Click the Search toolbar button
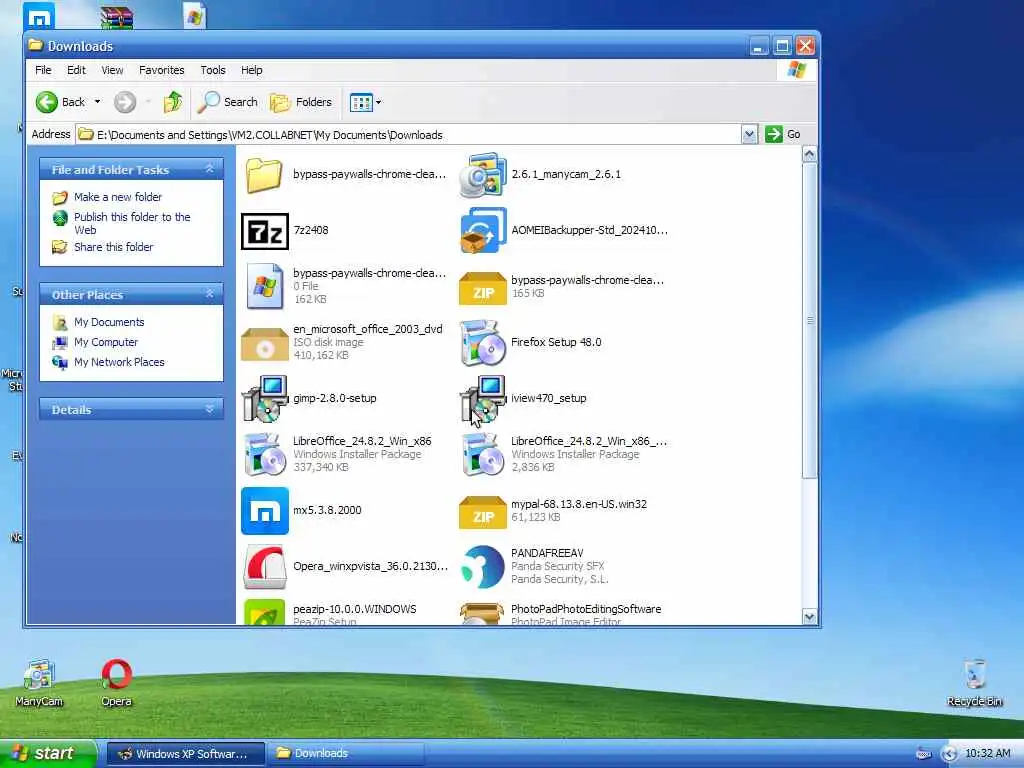Image resolution: width=1024 pixels, height=768 pixels. [x=227, y=102]
